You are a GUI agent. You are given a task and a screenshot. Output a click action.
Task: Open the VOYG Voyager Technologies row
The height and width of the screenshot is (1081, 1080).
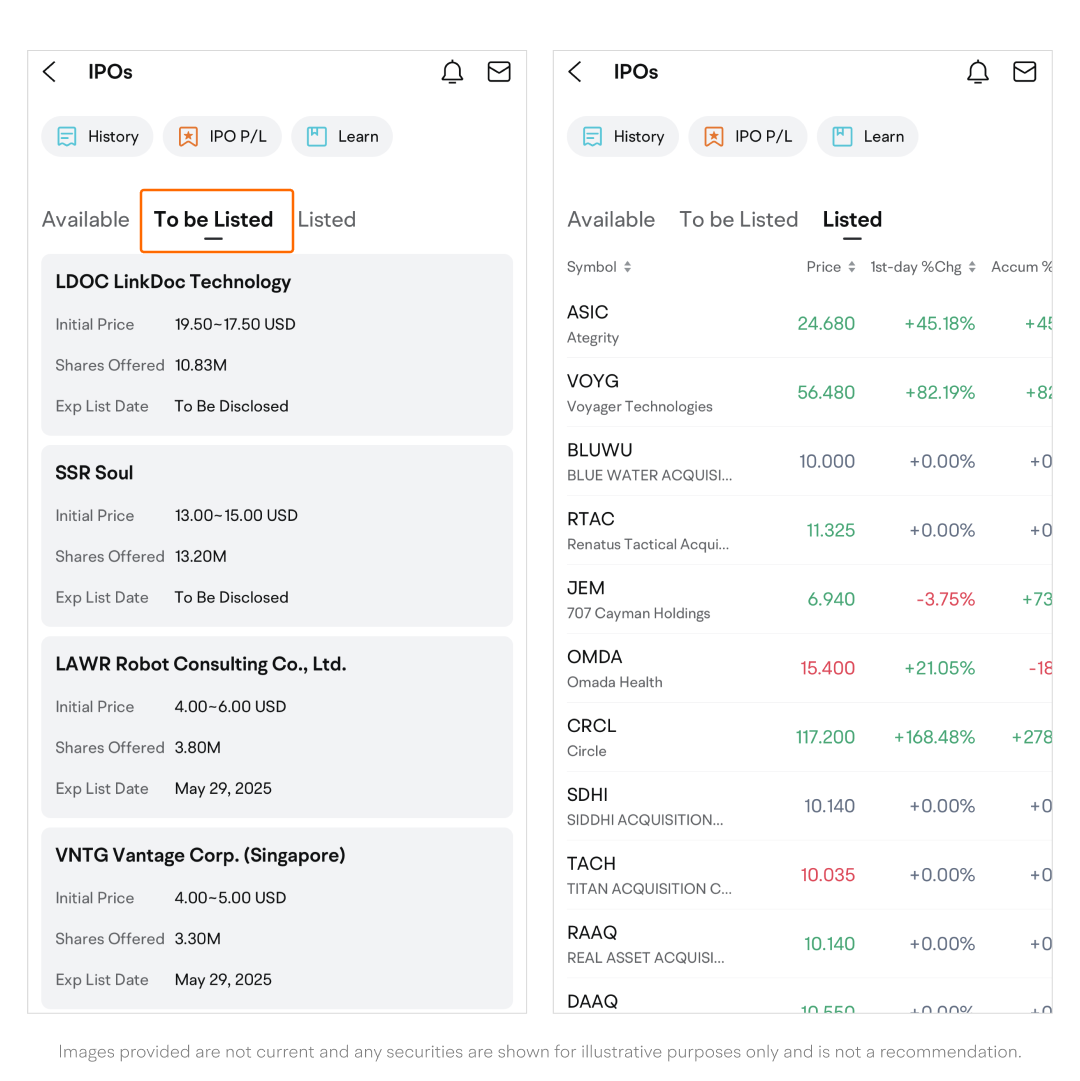[x=800, y=392]
